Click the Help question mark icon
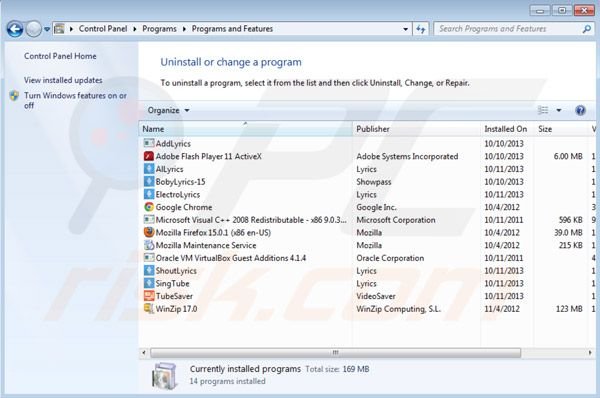The width and height of the screenshot is (600, 398). (x=580, y=111)
